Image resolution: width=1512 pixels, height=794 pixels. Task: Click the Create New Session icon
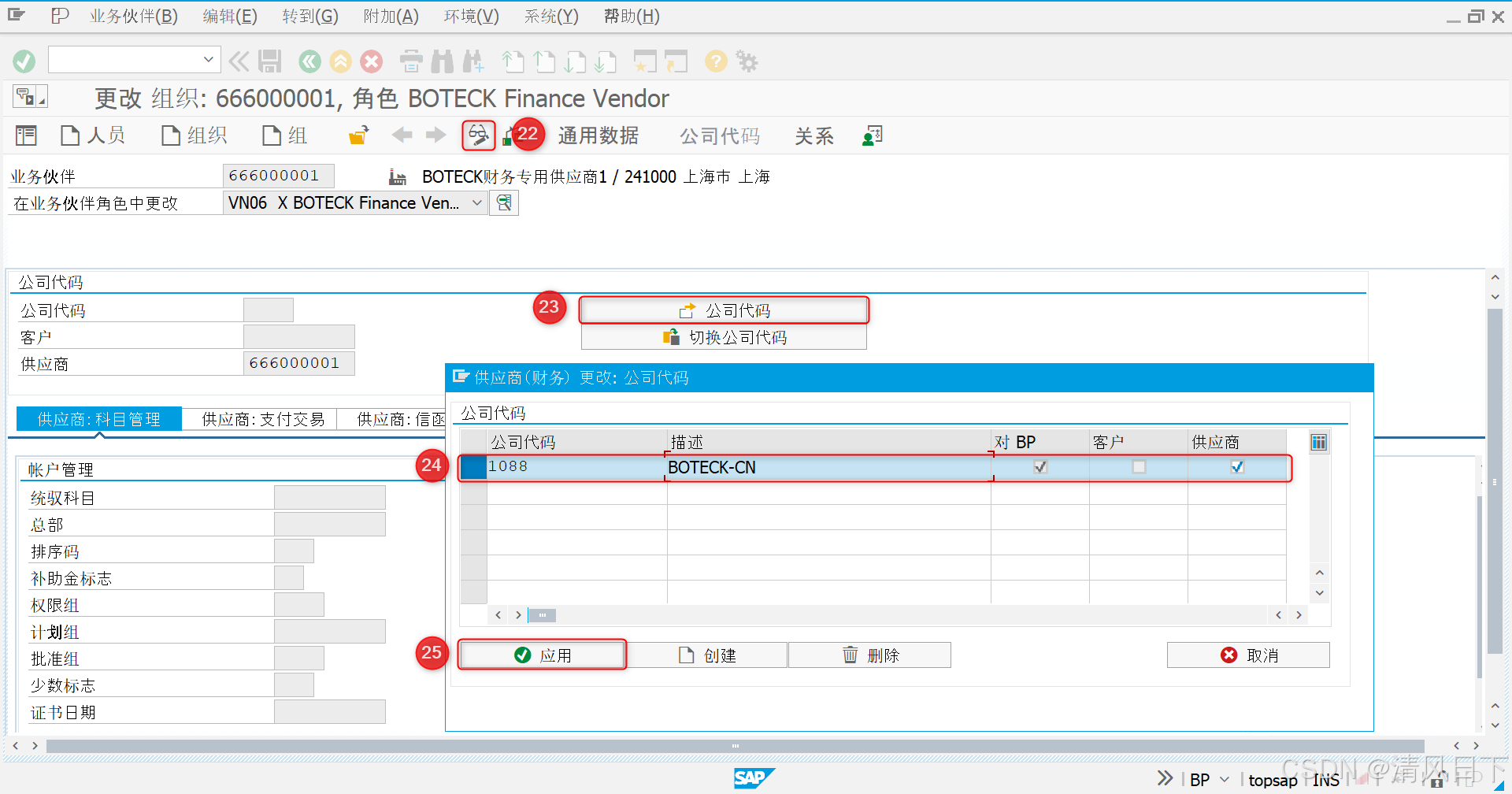pos(645,61)
